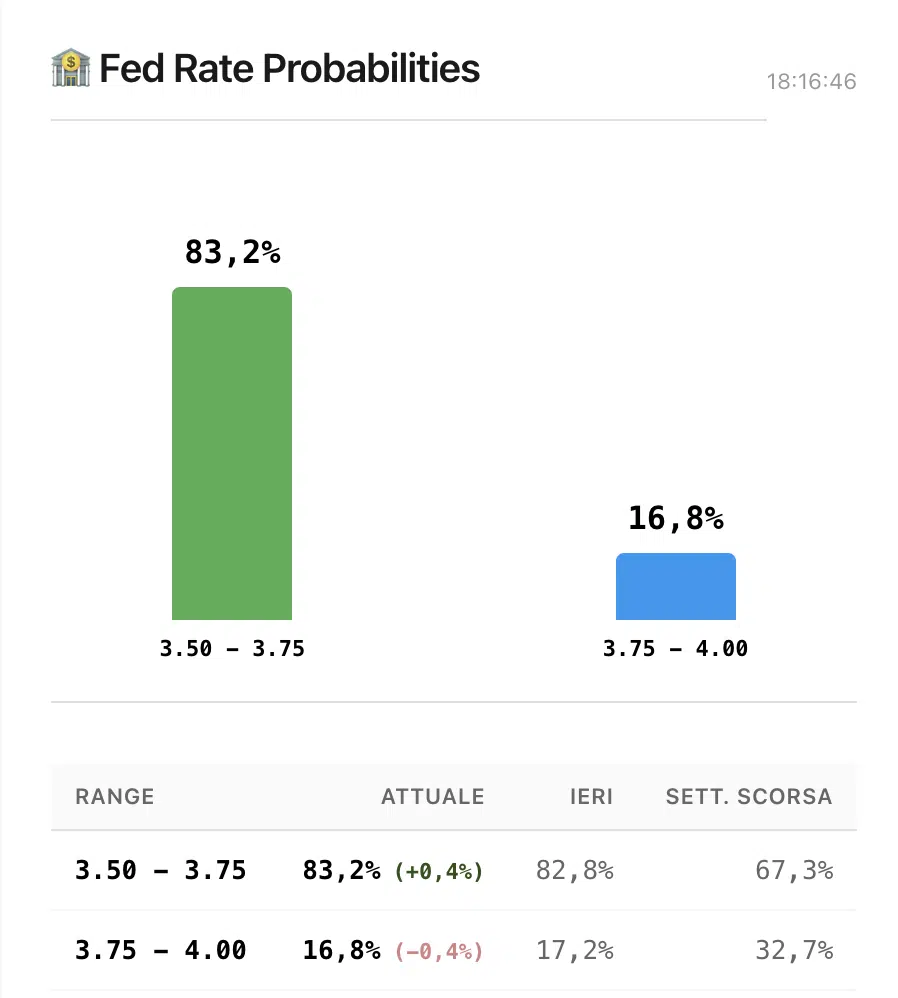Screen dimensions: 898x998
Task: Click yesterday's 82,8% value
Action: (x=574, y=871)
